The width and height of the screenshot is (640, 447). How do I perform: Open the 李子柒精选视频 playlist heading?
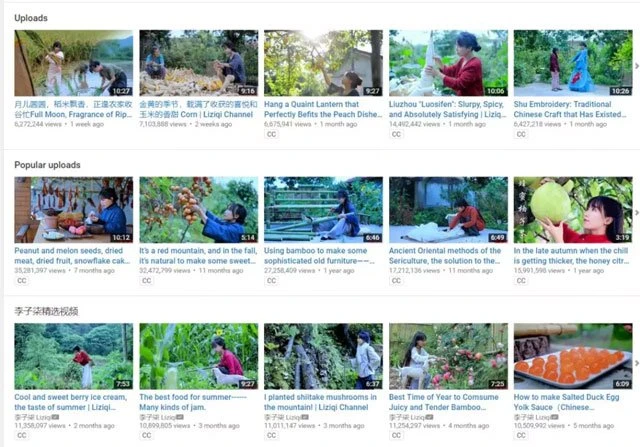click(46, 311)
